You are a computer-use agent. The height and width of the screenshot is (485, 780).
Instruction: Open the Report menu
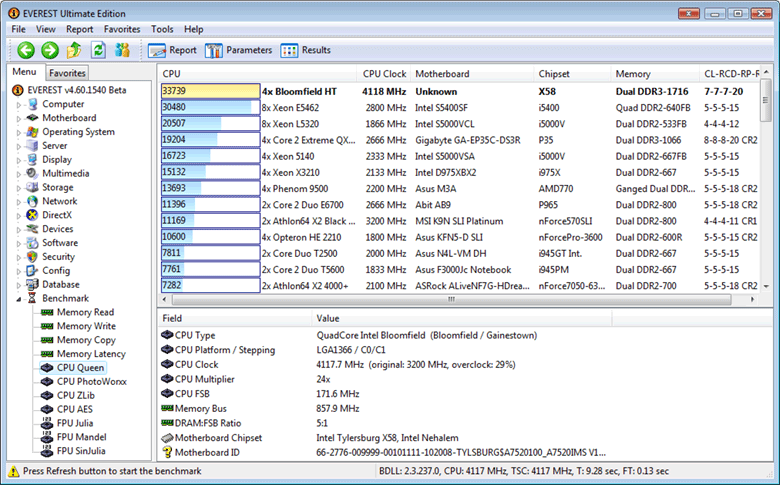pos(80,29)
